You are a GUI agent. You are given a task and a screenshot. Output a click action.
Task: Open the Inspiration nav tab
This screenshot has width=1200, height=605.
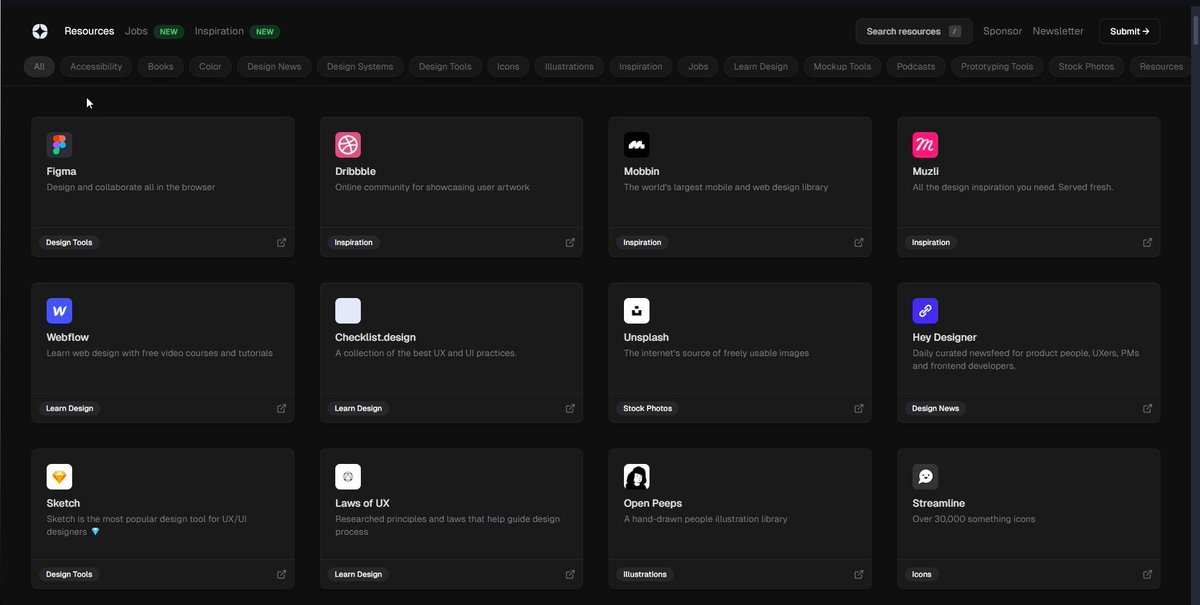(x=219, y=31)
